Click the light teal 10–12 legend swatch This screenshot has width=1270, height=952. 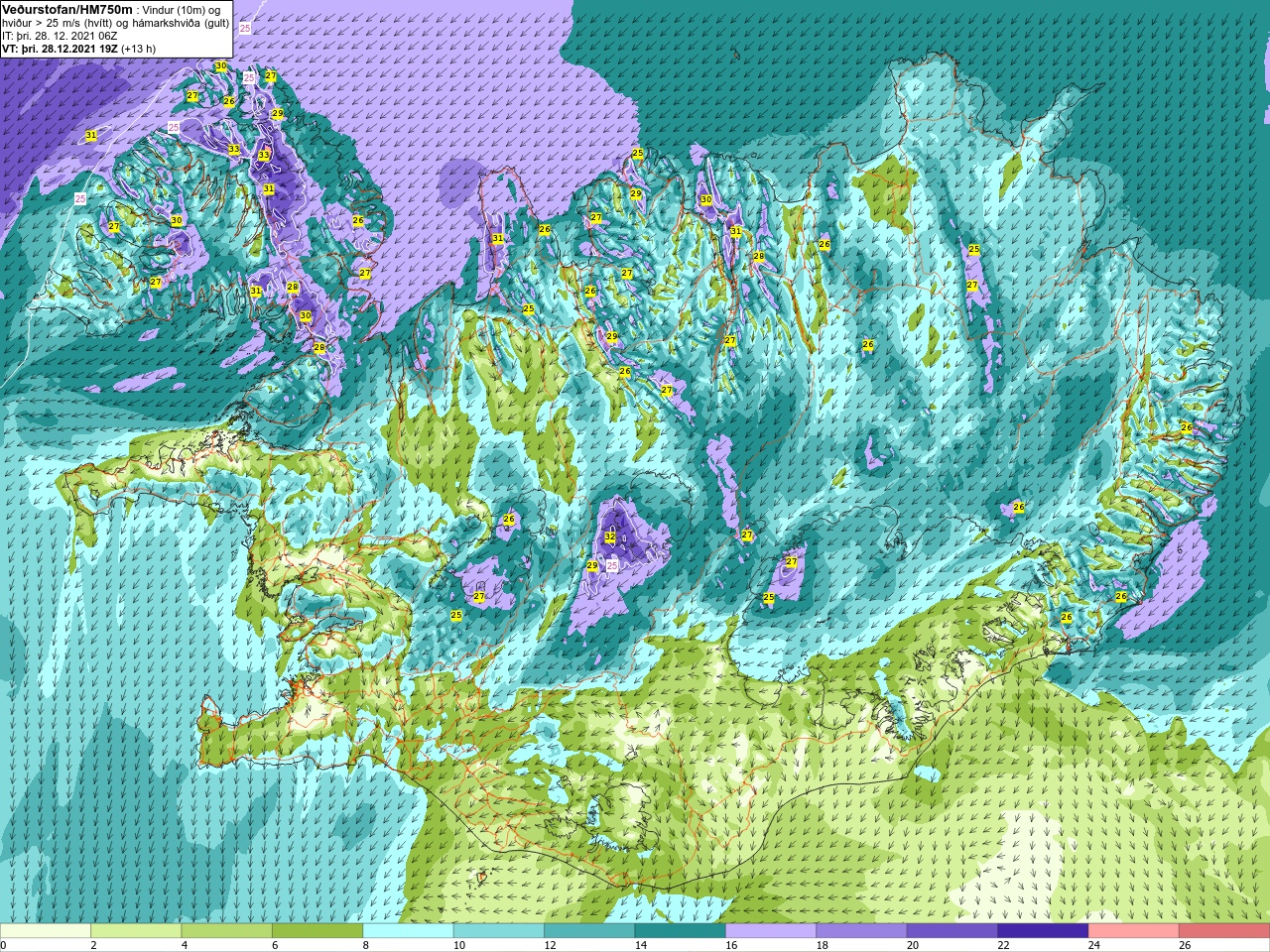point(499,931)
